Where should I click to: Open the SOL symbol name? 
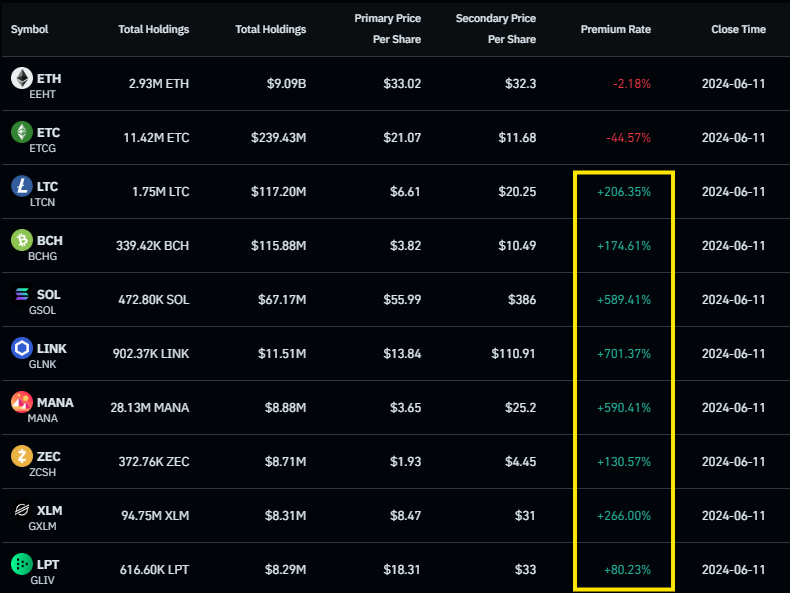(x=48, y=294)
